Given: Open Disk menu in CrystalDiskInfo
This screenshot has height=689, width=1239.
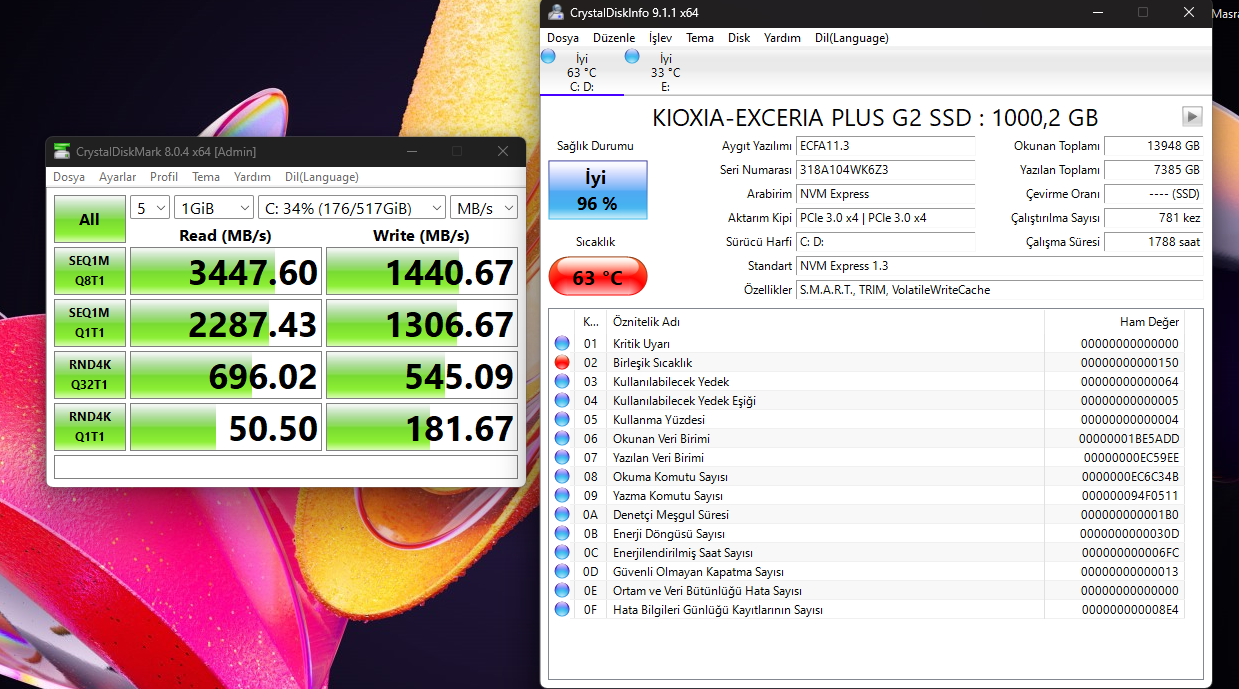Looking at the screenshot, I should tap(739, 38).
